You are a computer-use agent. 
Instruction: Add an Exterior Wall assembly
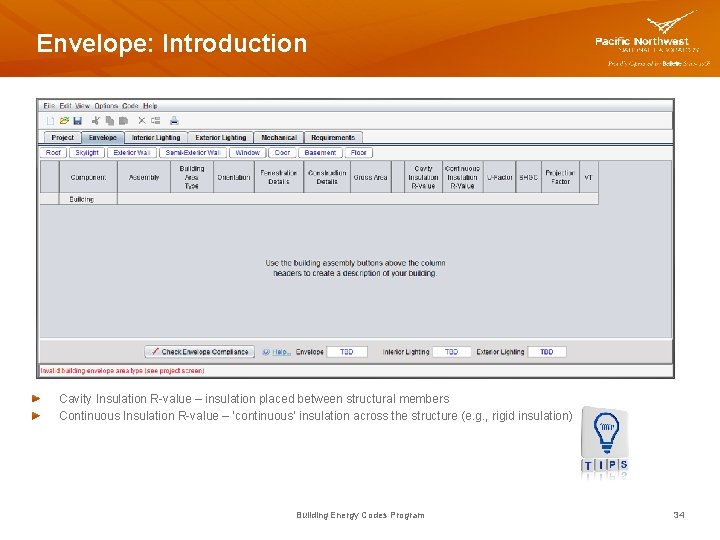(x=132, y=152)
